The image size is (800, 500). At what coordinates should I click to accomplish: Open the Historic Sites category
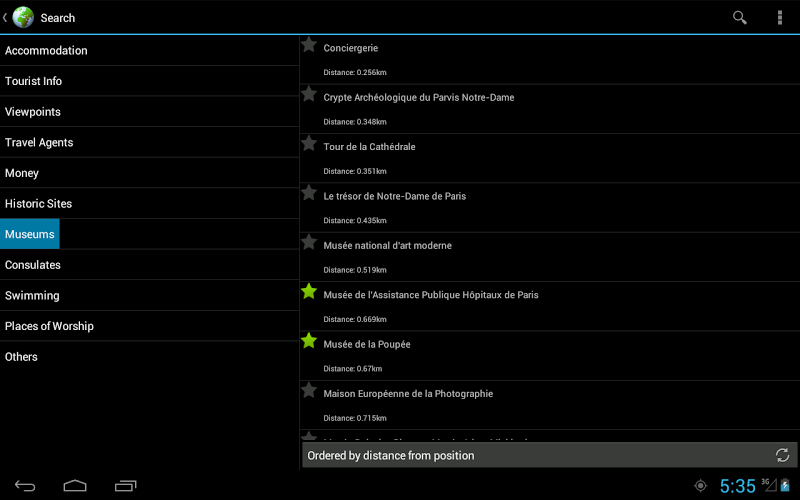(x=149, y=204)
